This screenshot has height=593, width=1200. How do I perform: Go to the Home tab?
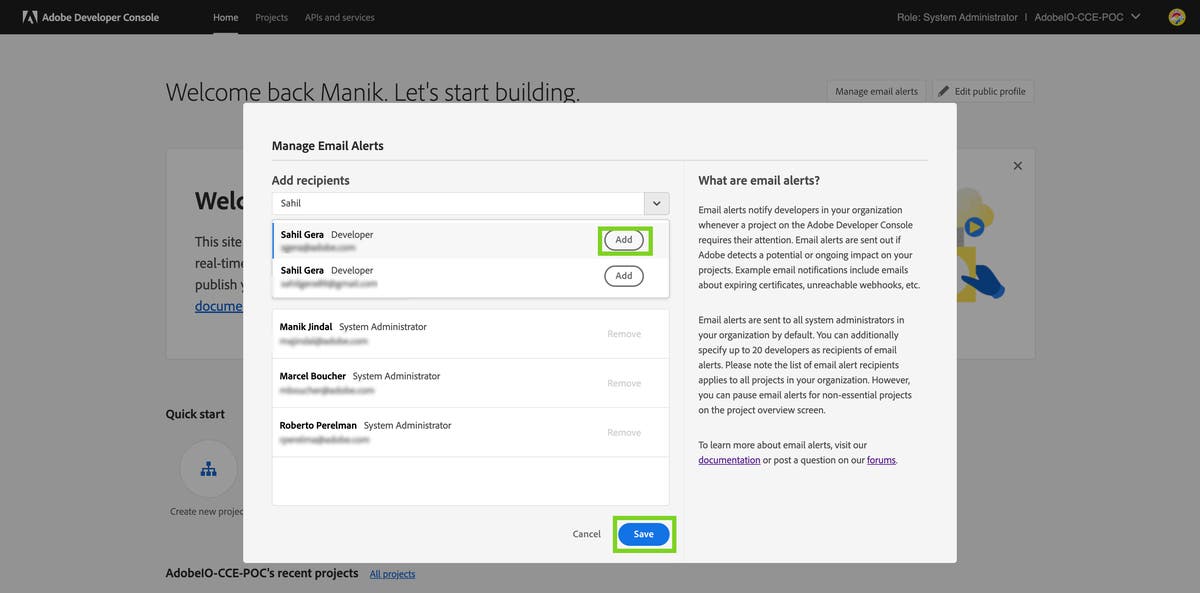point(226,17)
